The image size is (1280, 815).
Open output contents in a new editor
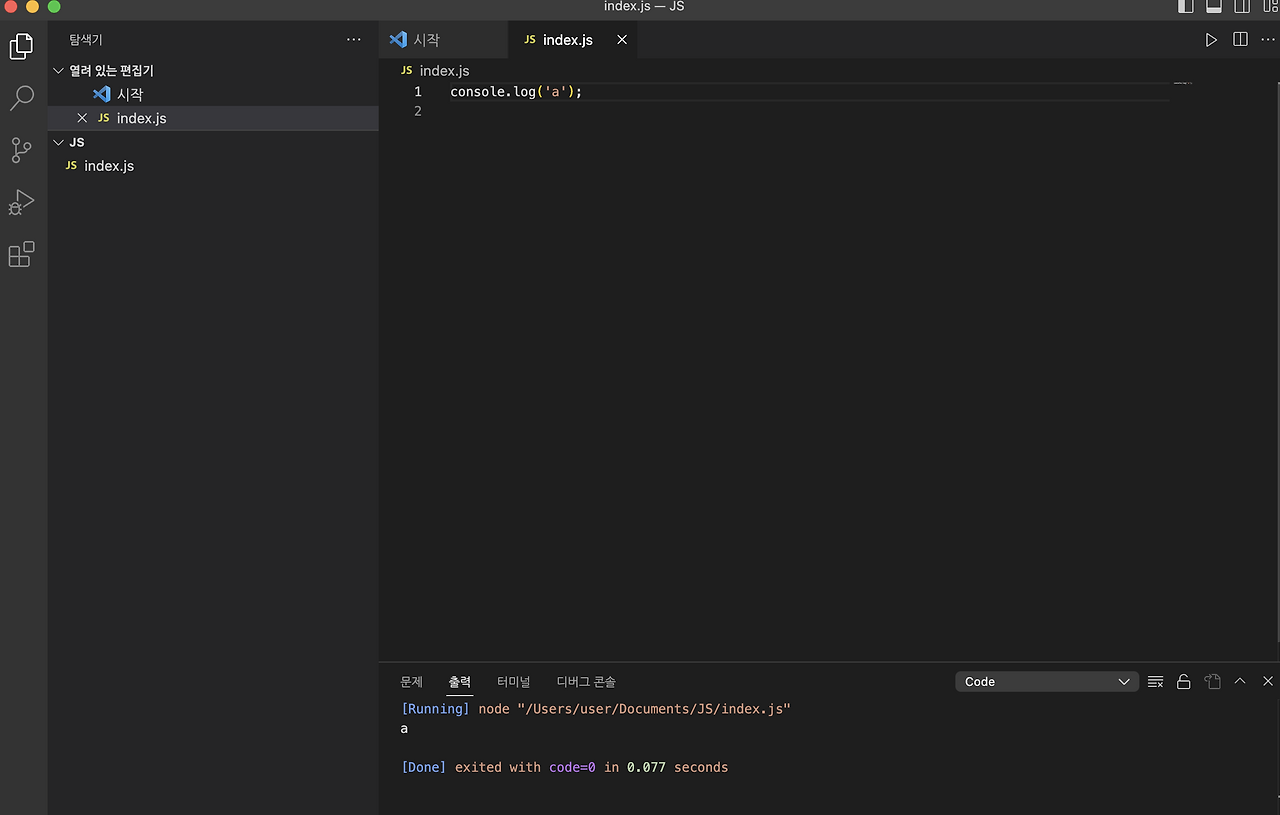pyautogui.click(x=1212, y=681)
